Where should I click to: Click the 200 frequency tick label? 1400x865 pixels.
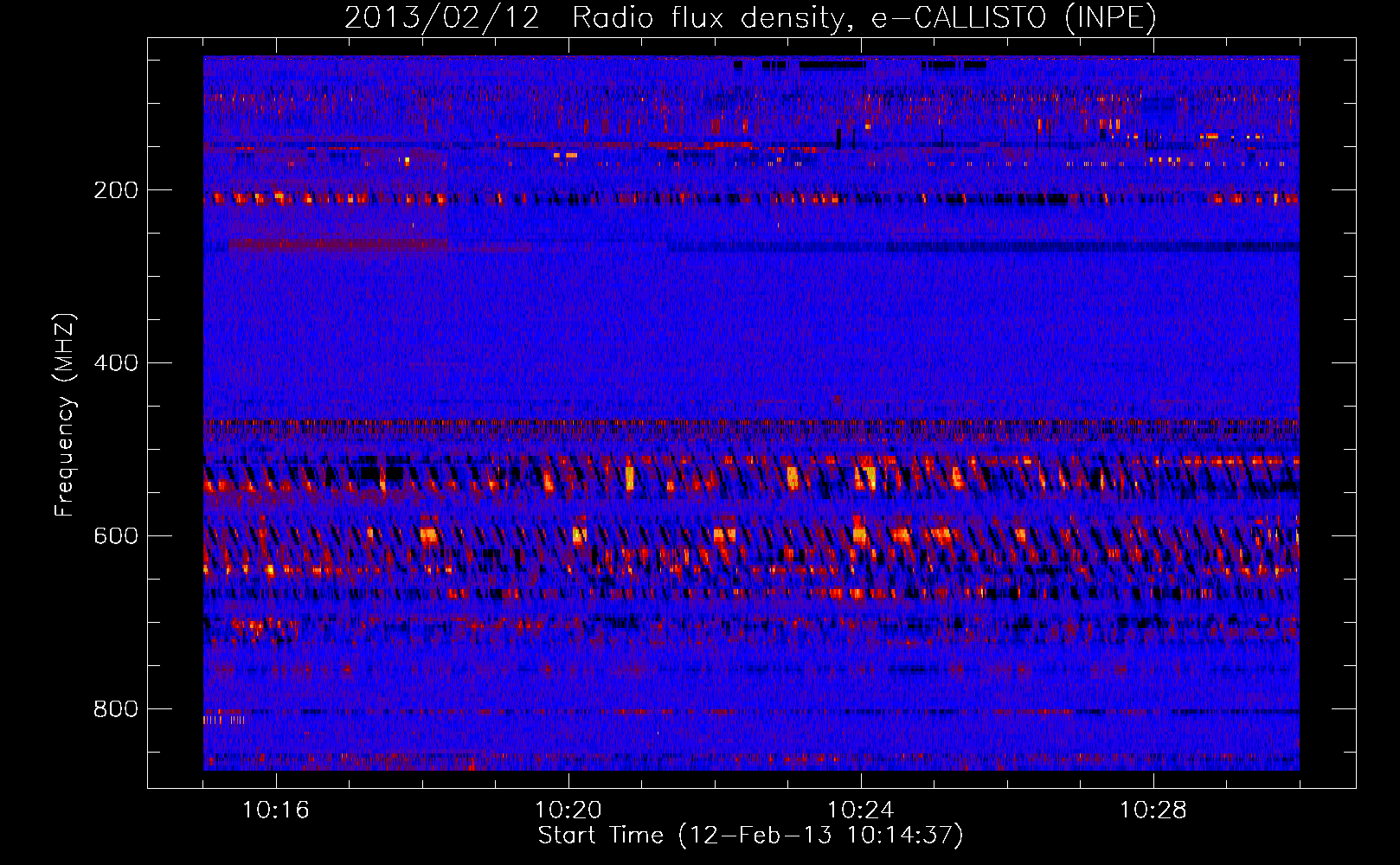click(x=116, y=190)
